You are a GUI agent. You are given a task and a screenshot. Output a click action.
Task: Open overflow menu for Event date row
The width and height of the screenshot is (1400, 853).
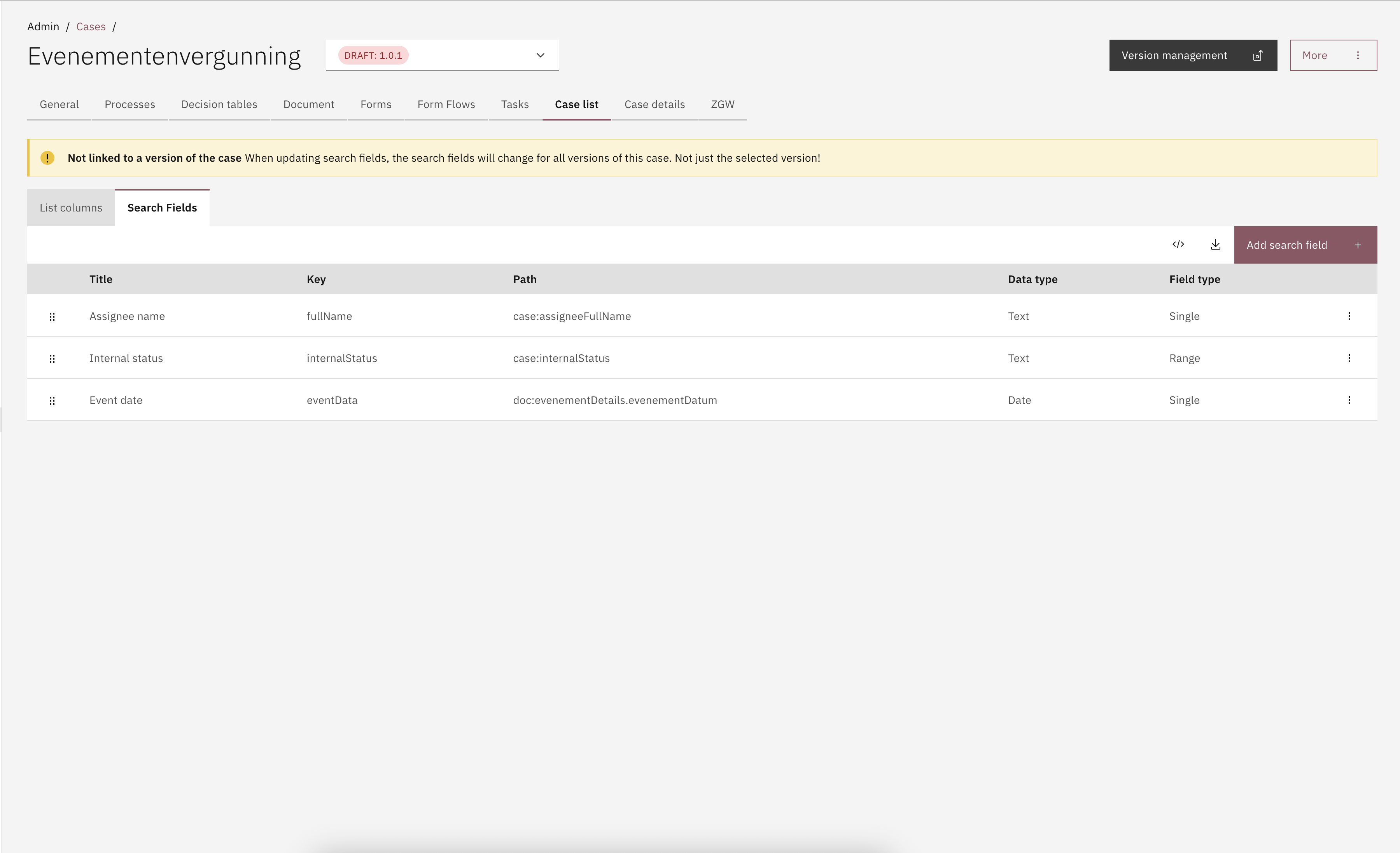click(x=1349, y=400)
